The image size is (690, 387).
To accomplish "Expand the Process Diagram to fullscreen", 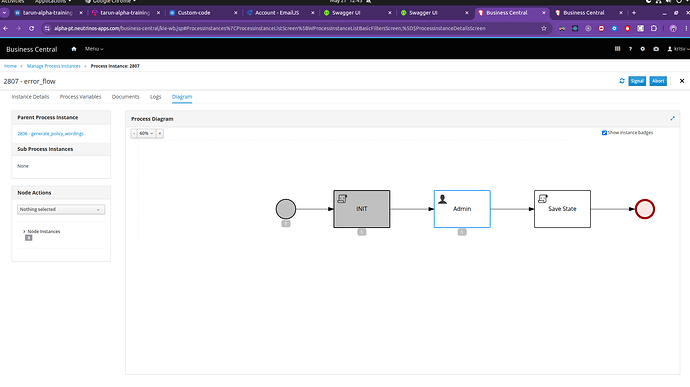I will 672,118.
